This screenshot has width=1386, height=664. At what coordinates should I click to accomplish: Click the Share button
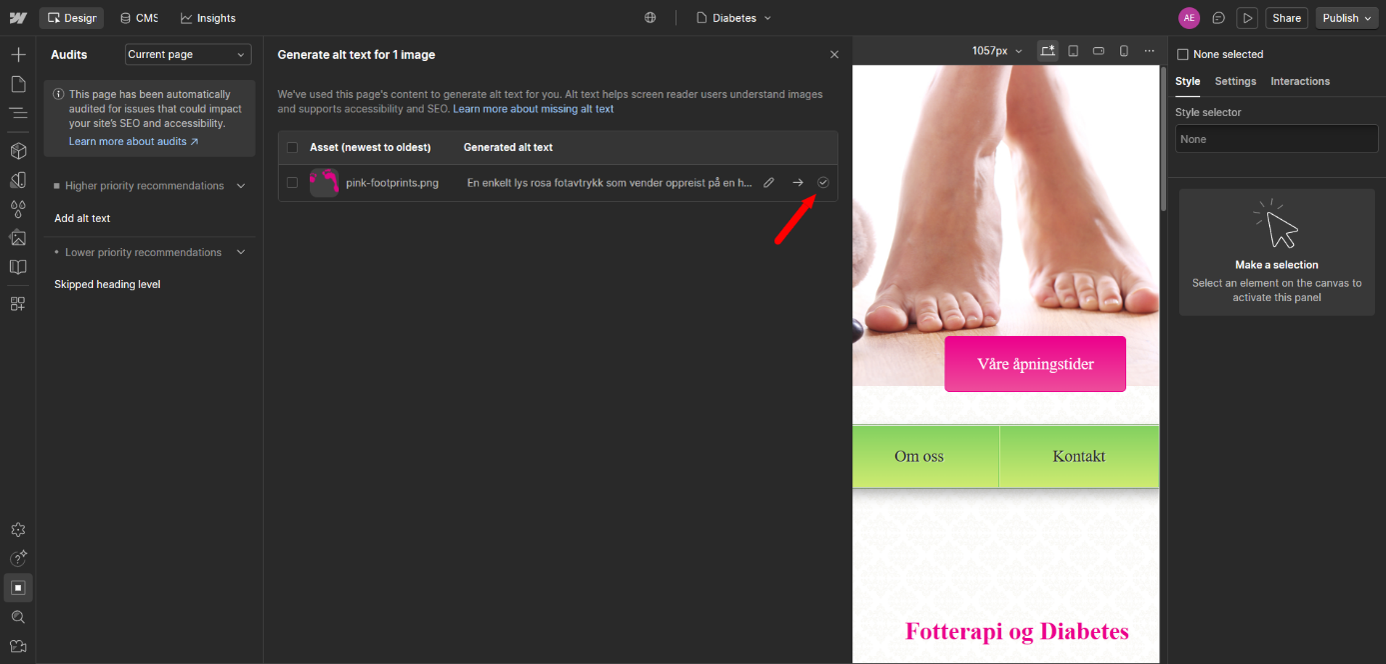tap(1286, 18)
